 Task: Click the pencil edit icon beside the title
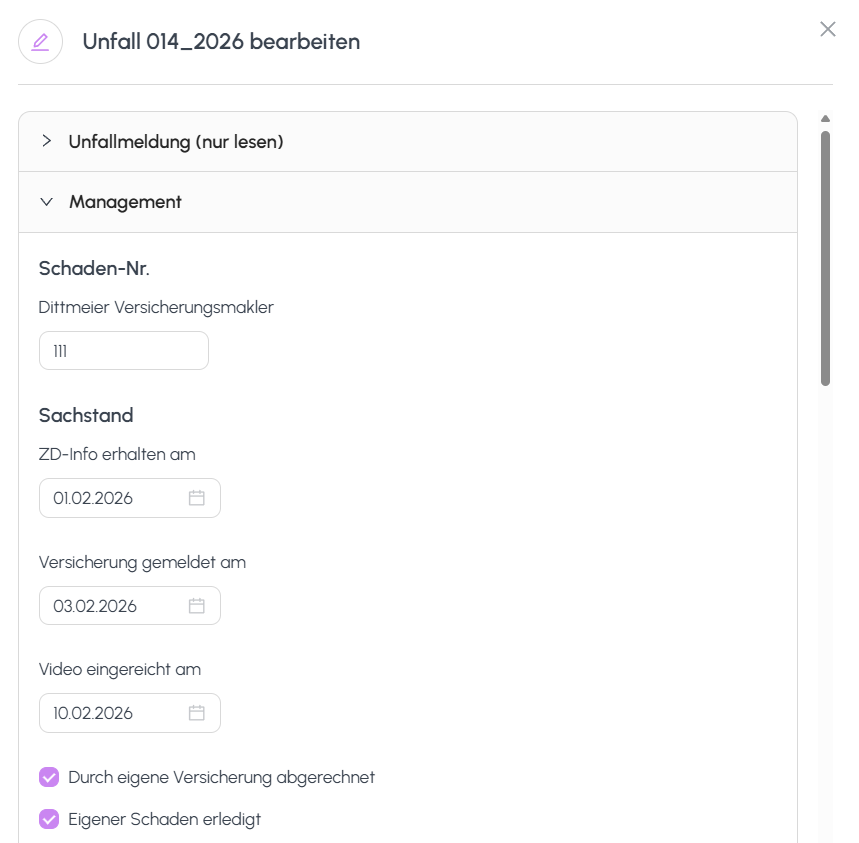[40, 42]
